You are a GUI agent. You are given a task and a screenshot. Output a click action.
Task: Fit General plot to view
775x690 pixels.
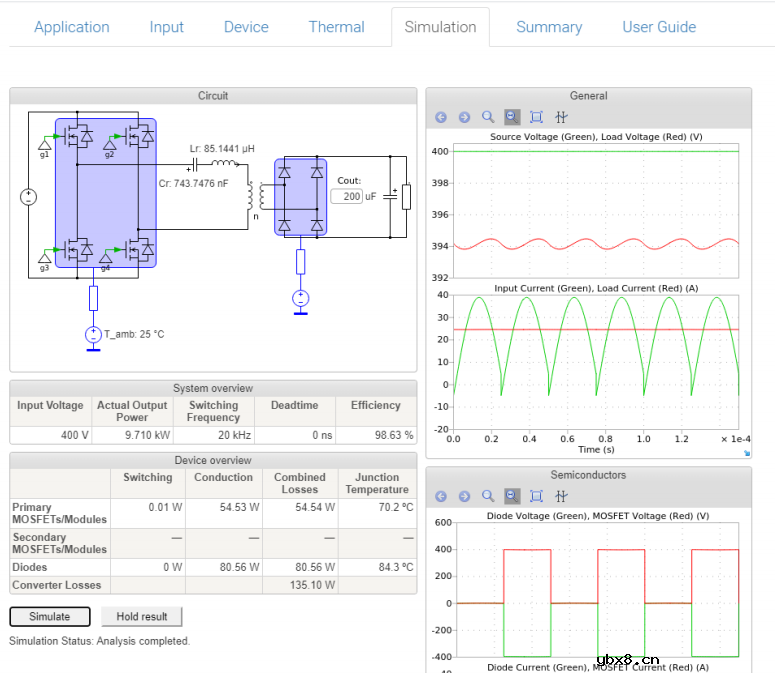tap(536, 117)
